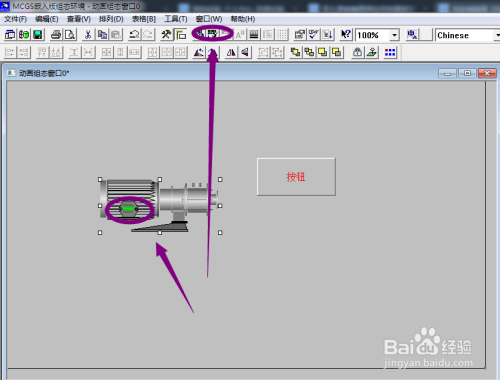The image size is (500, 380).
Task: Bring object to front icon
Action: coord(295,52)
